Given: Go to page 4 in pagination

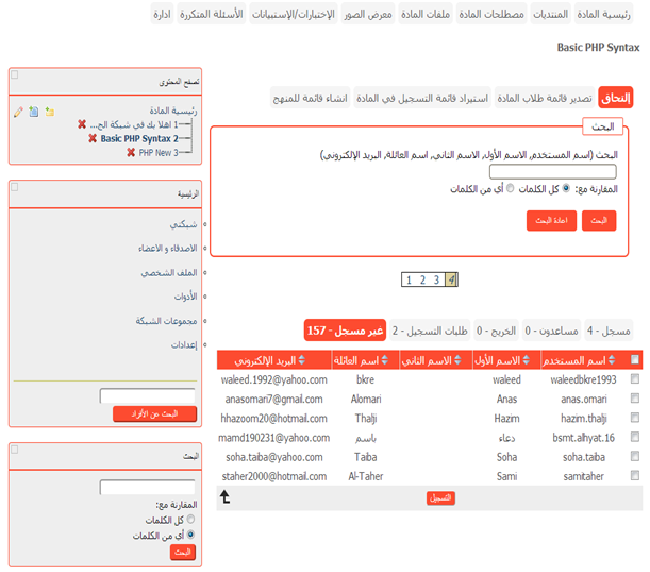Looking at the screenshot, I should tap(451, 280).
